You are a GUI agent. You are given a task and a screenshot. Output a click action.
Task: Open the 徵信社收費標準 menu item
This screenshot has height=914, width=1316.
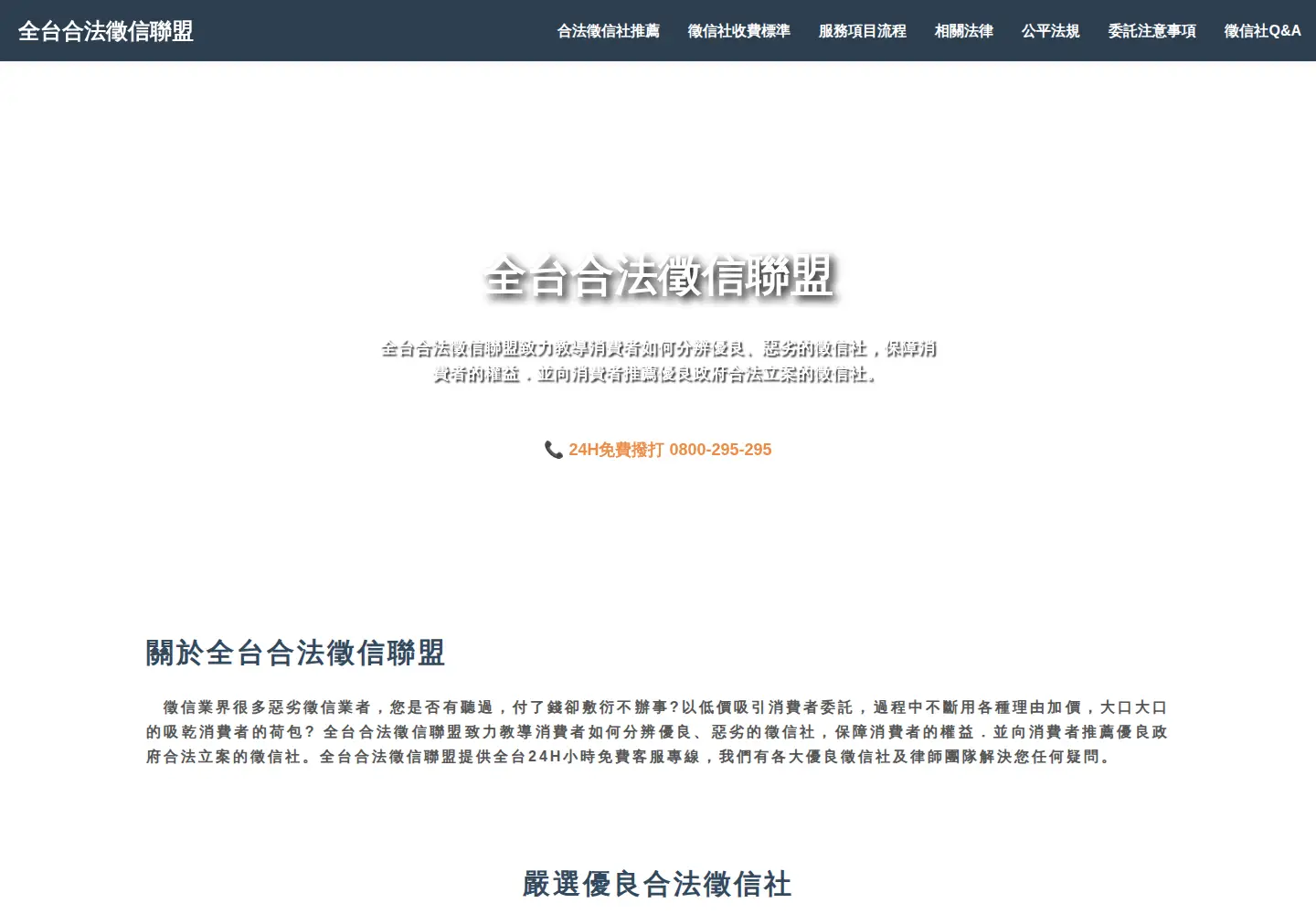[739, 31]
